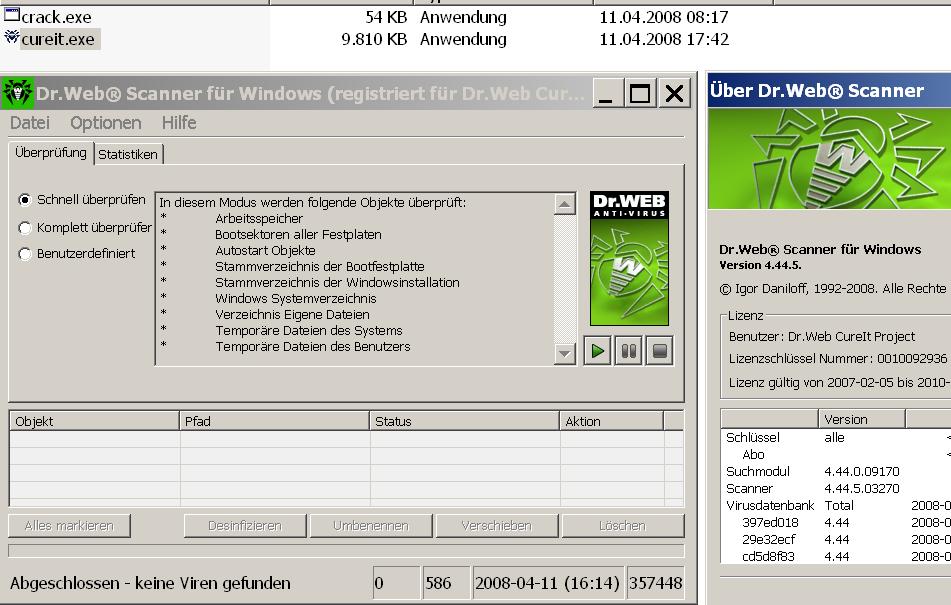Sort results by the Pfad column header
951x605 pixels.
pyautogui.click(x=275, y=421)
